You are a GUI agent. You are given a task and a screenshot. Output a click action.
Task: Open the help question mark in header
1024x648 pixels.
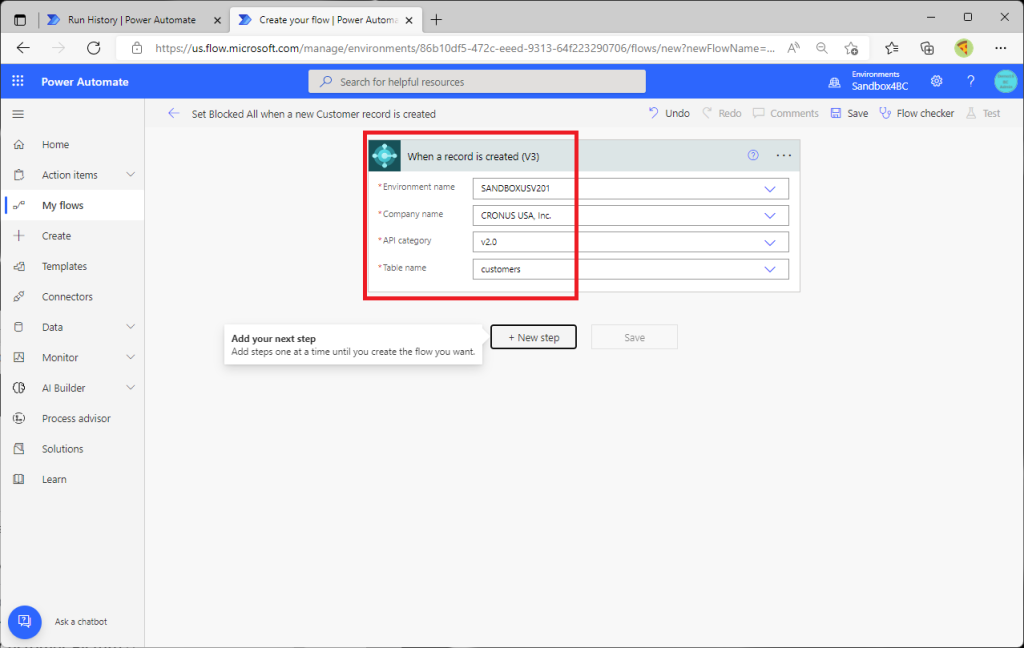970,81
